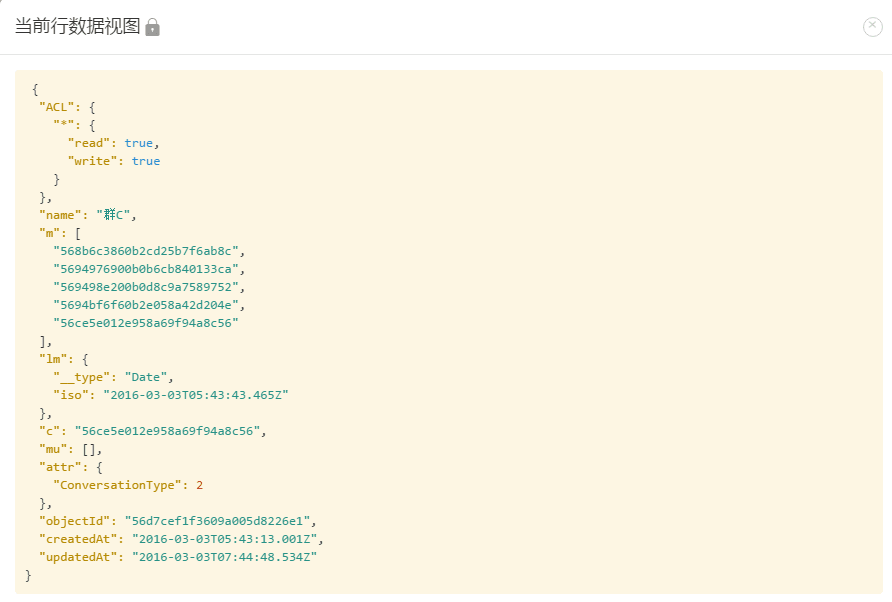Click member ID 5694bf6f60b2e058a42d204e

click(x=146, y=305)
